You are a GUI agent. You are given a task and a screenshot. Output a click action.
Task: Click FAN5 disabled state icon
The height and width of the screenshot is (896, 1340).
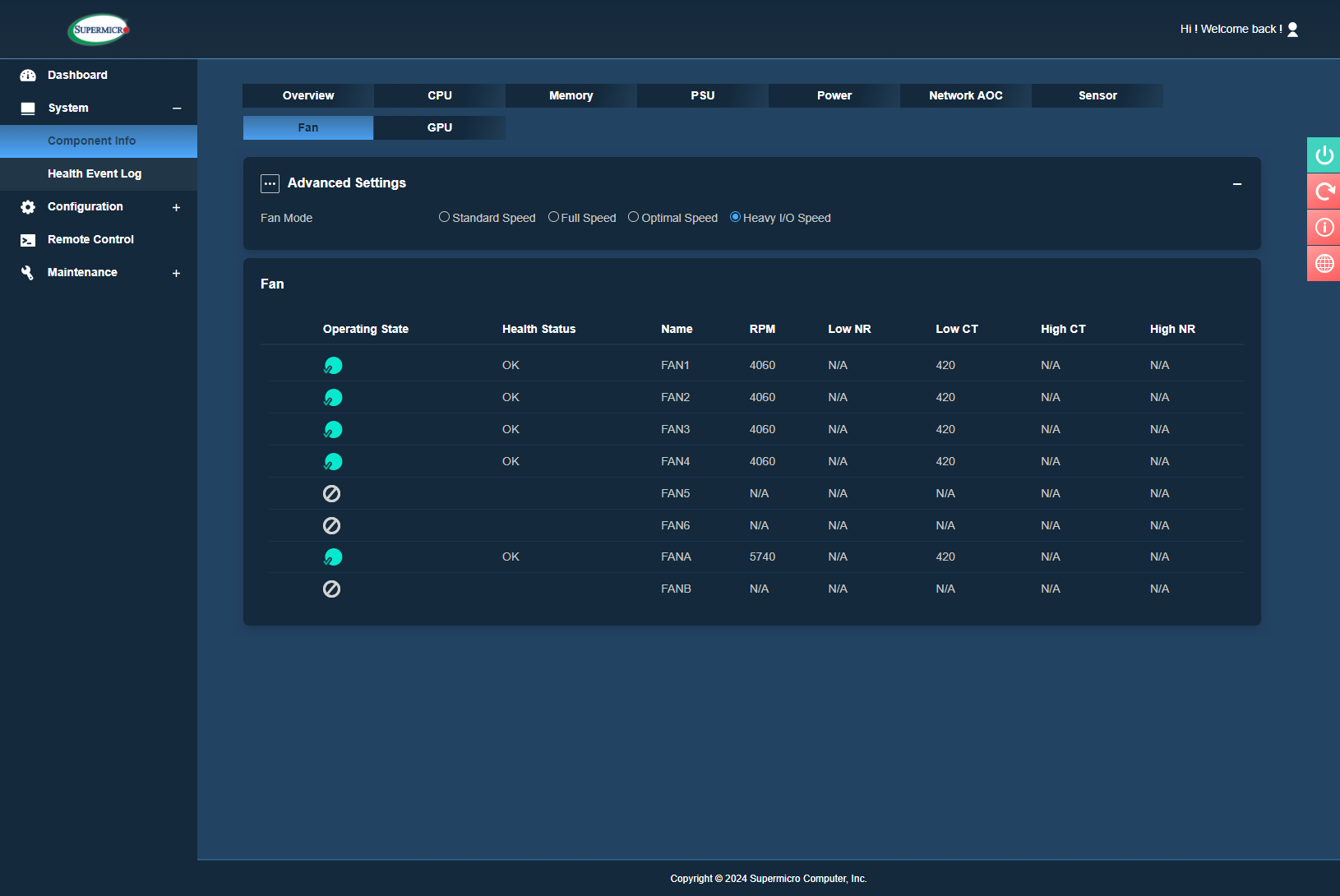coord(331,493)
